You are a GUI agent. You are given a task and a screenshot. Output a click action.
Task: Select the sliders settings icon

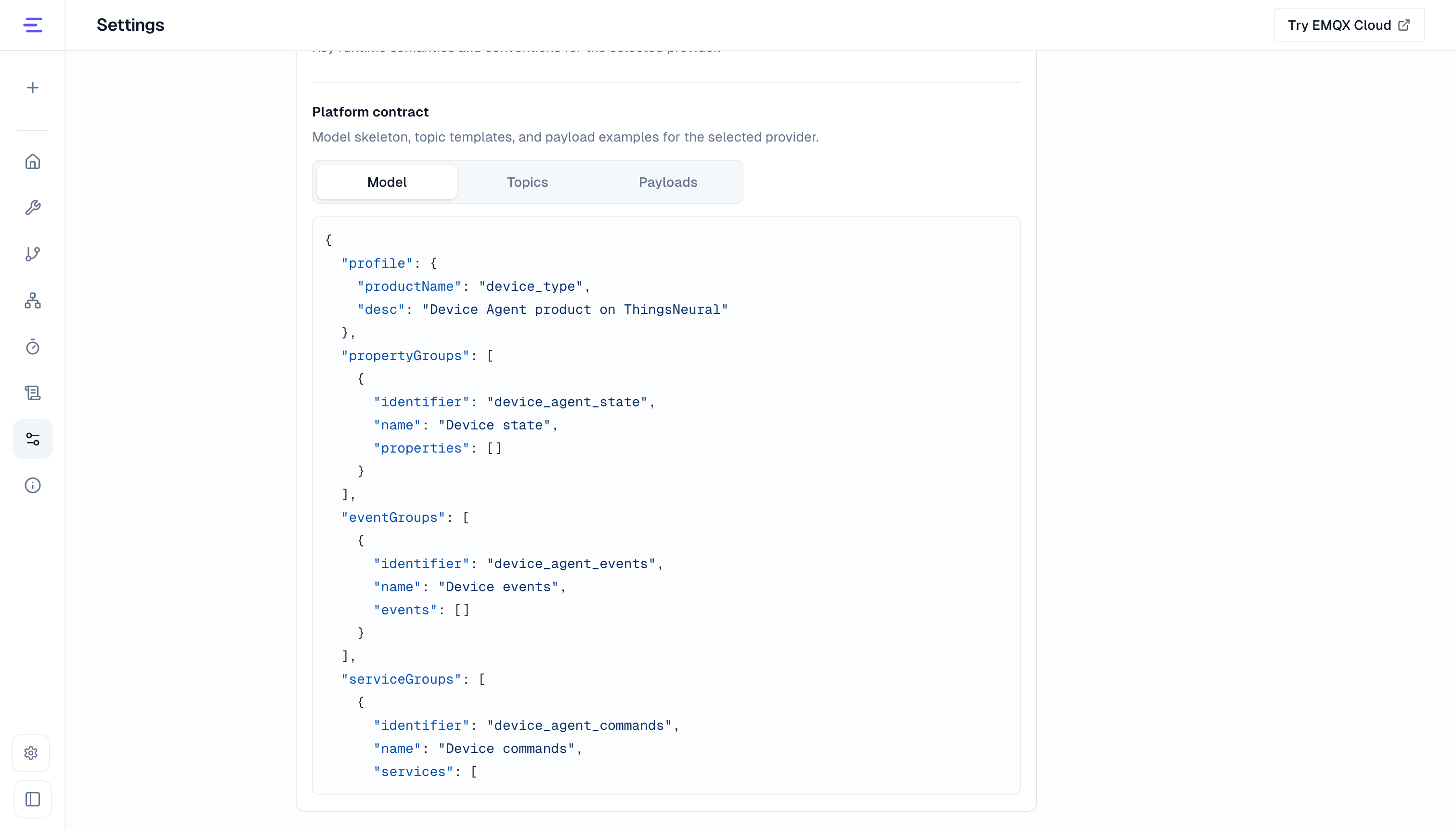pos(32,439)
